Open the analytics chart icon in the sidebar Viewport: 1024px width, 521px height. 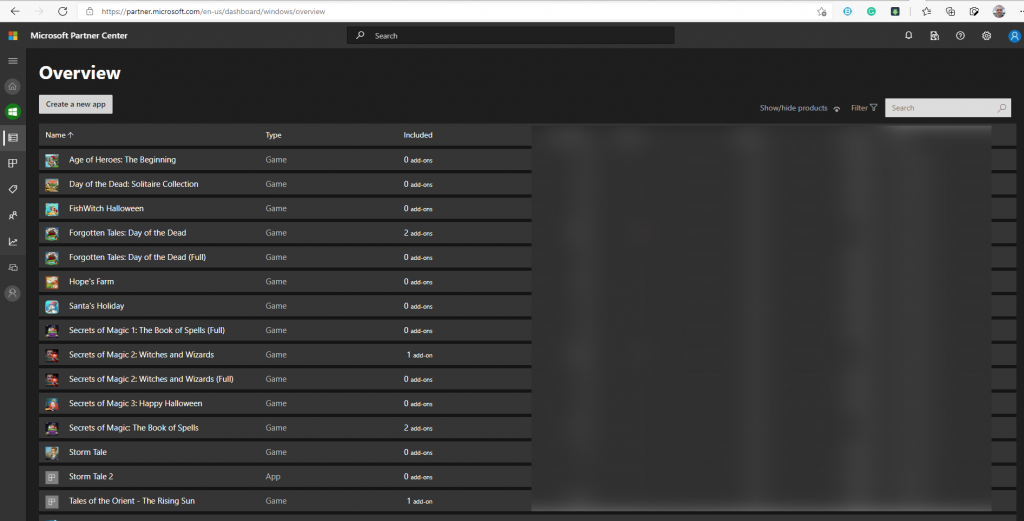point(13,241)
